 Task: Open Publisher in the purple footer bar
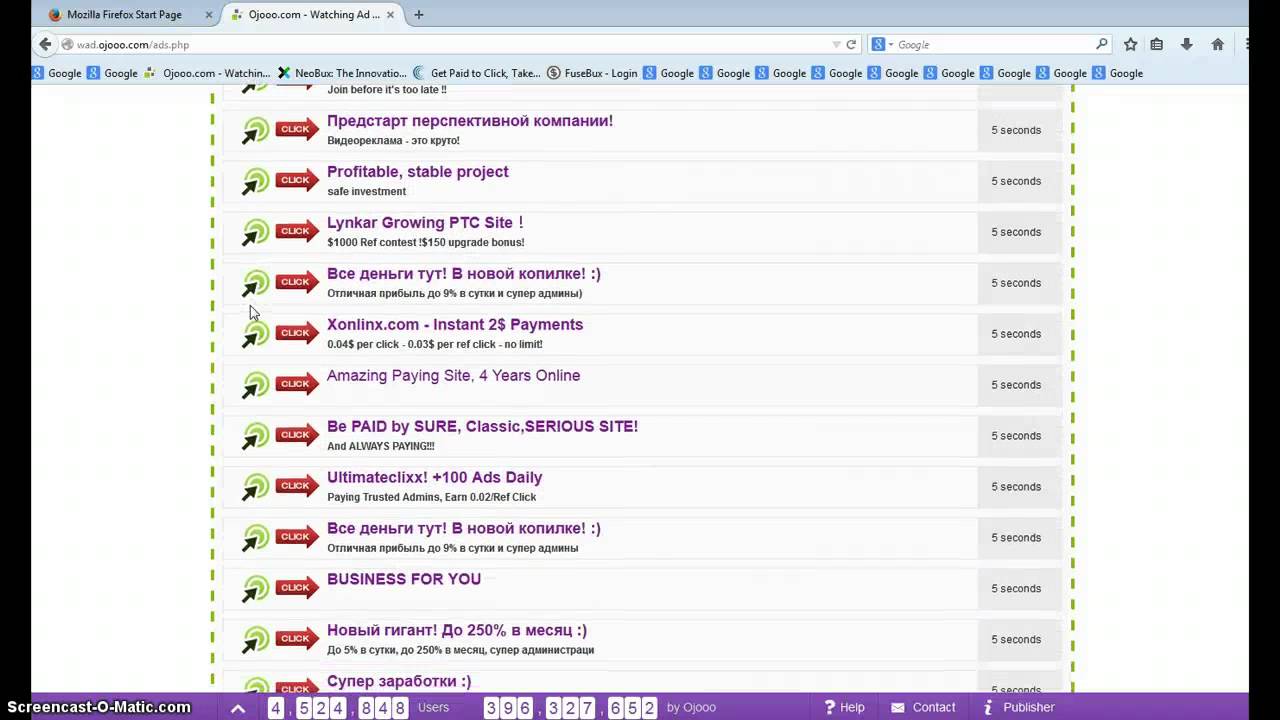tap(1018, 707)
